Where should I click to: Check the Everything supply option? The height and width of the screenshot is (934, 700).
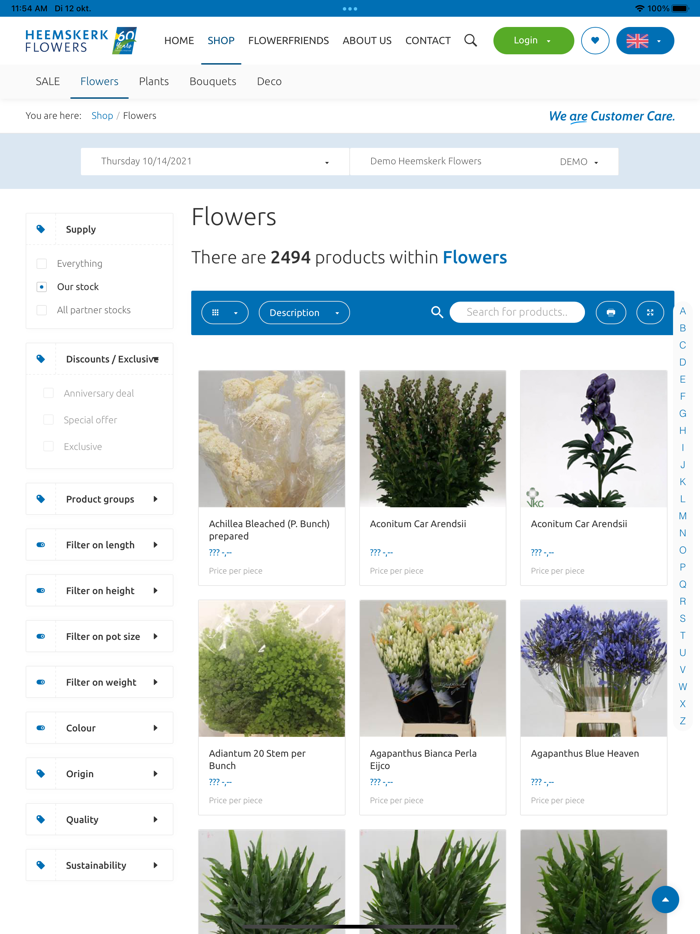pyautogui.click(x=42, y=263)
